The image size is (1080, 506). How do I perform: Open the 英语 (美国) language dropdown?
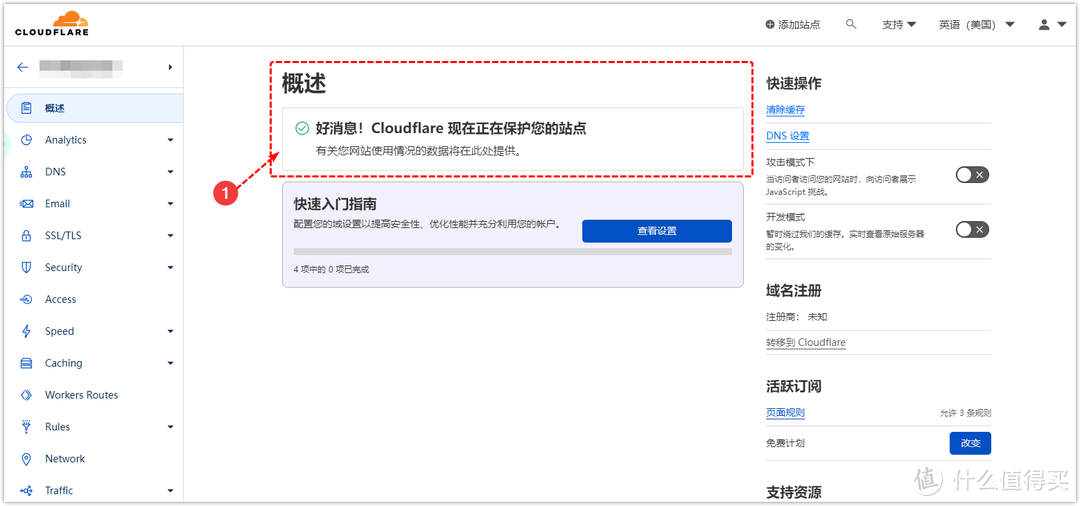pyautogui.click(x=977, y=25)
